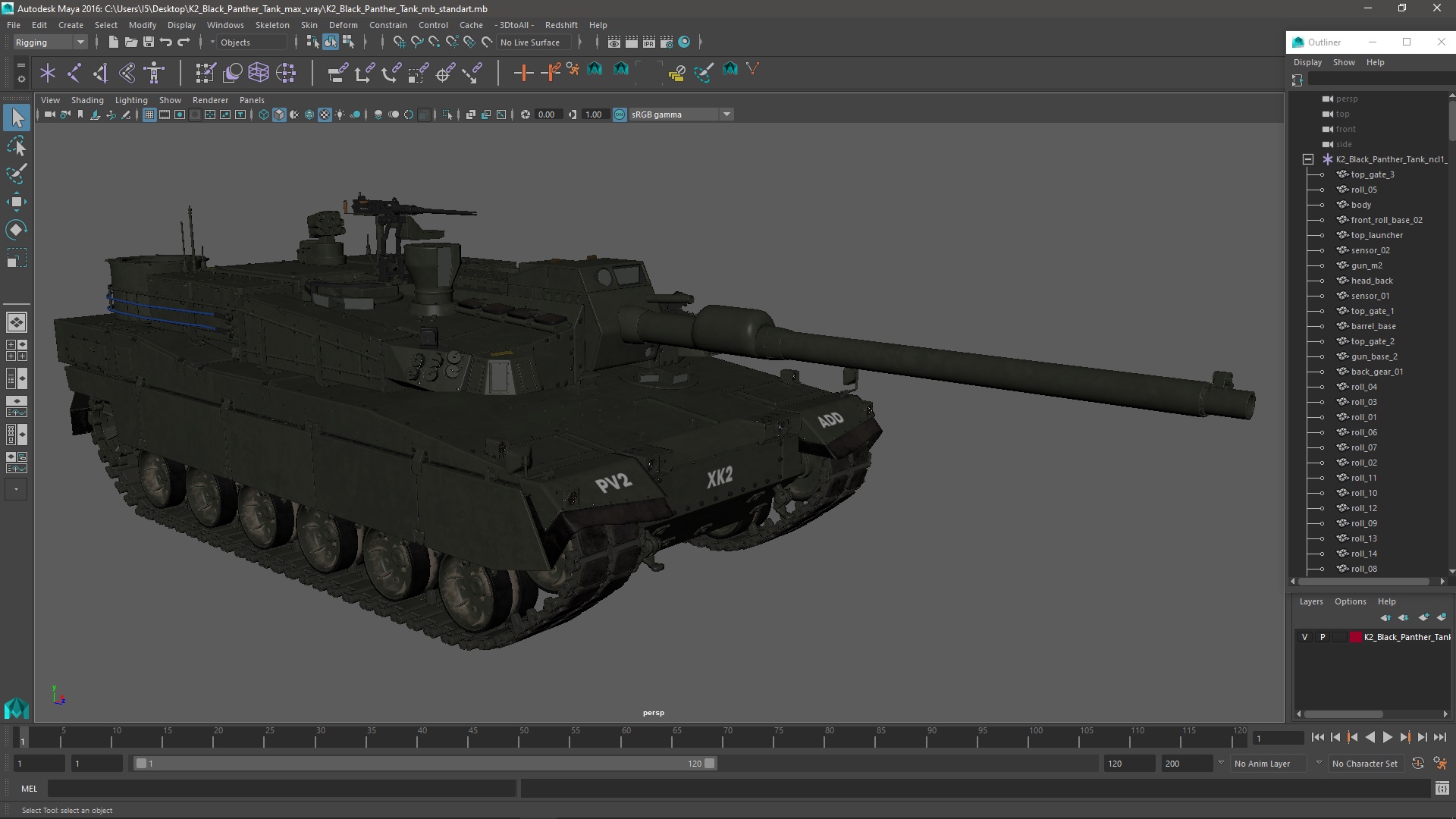The image size is (1456, 819).
Task: Click the IPR render icon
Action: pos(649,42)
